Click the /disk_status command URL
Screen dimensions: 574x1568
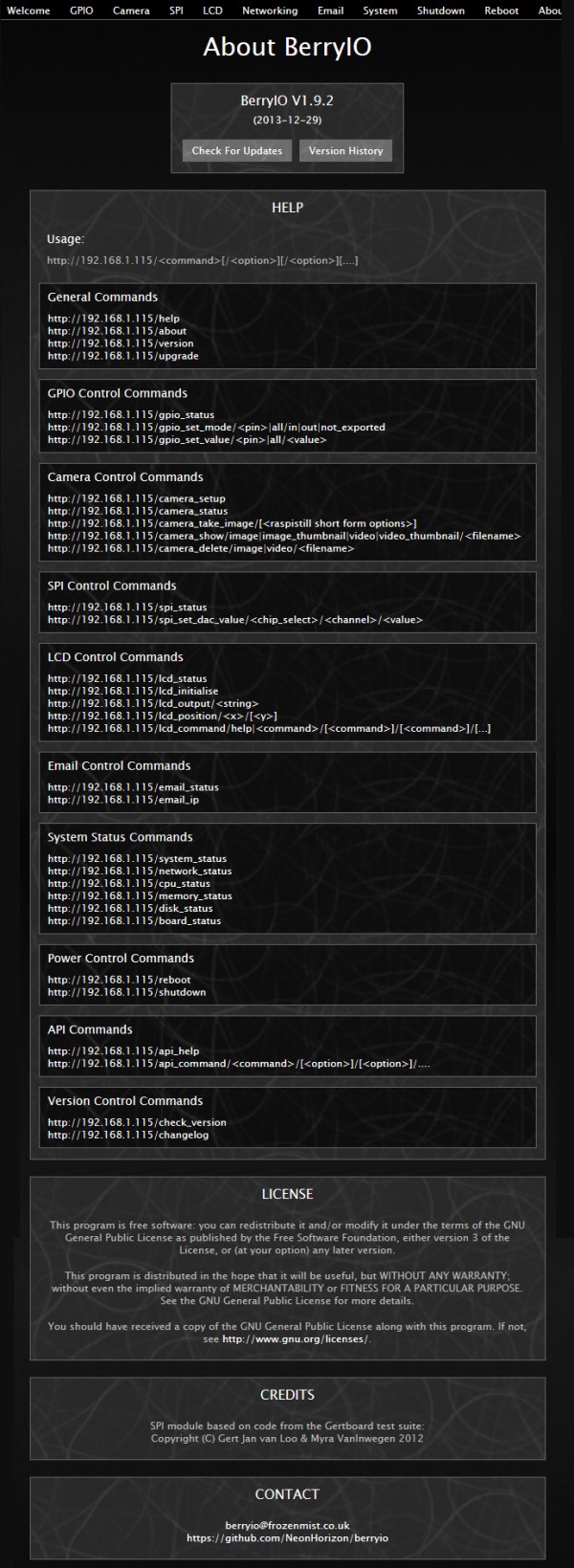pyautogui.click(x=130, y=909)
